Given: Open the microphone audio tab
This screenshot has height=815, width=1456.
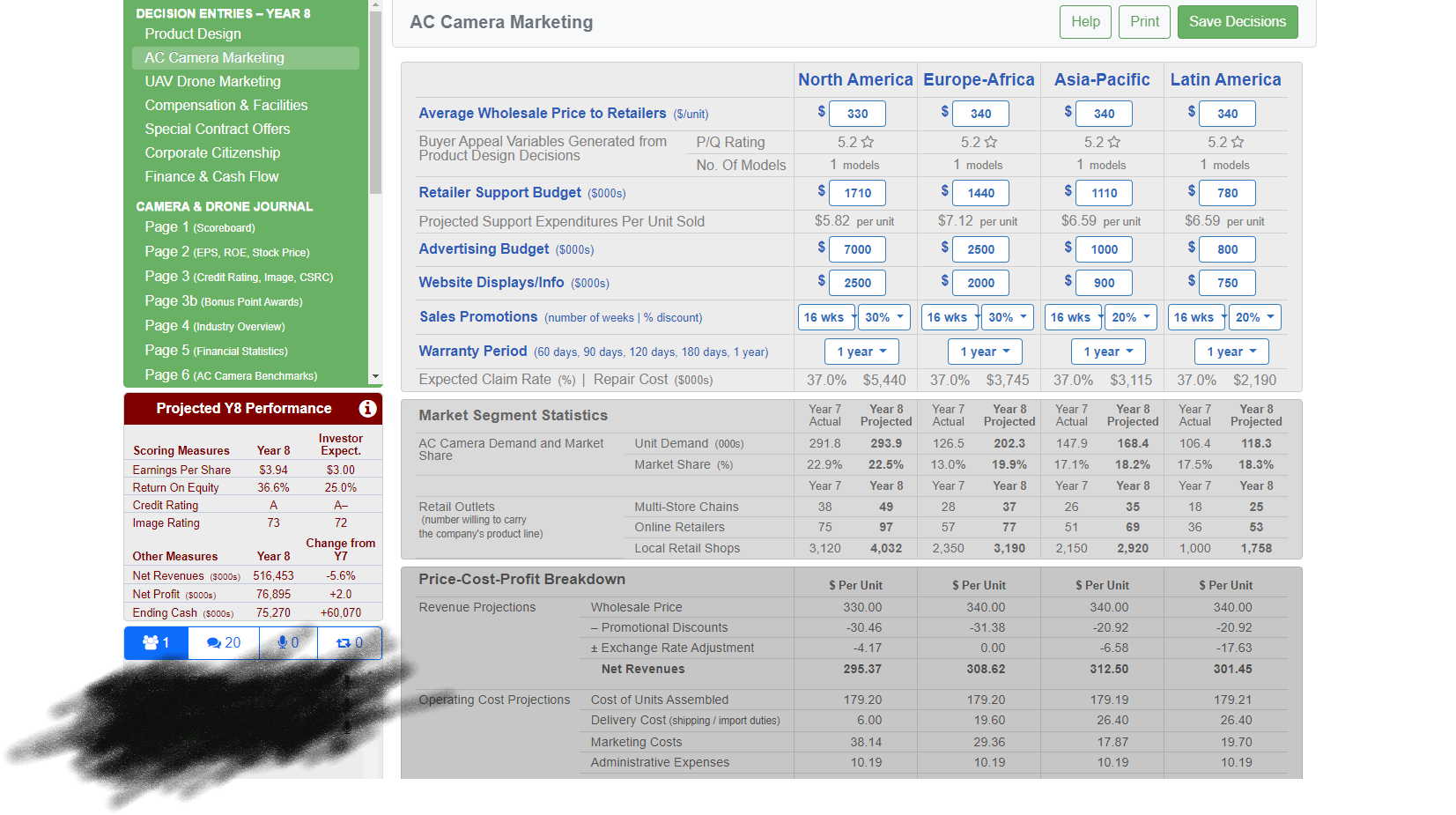Looking at the screenshot, I should (x=288, y=643).
